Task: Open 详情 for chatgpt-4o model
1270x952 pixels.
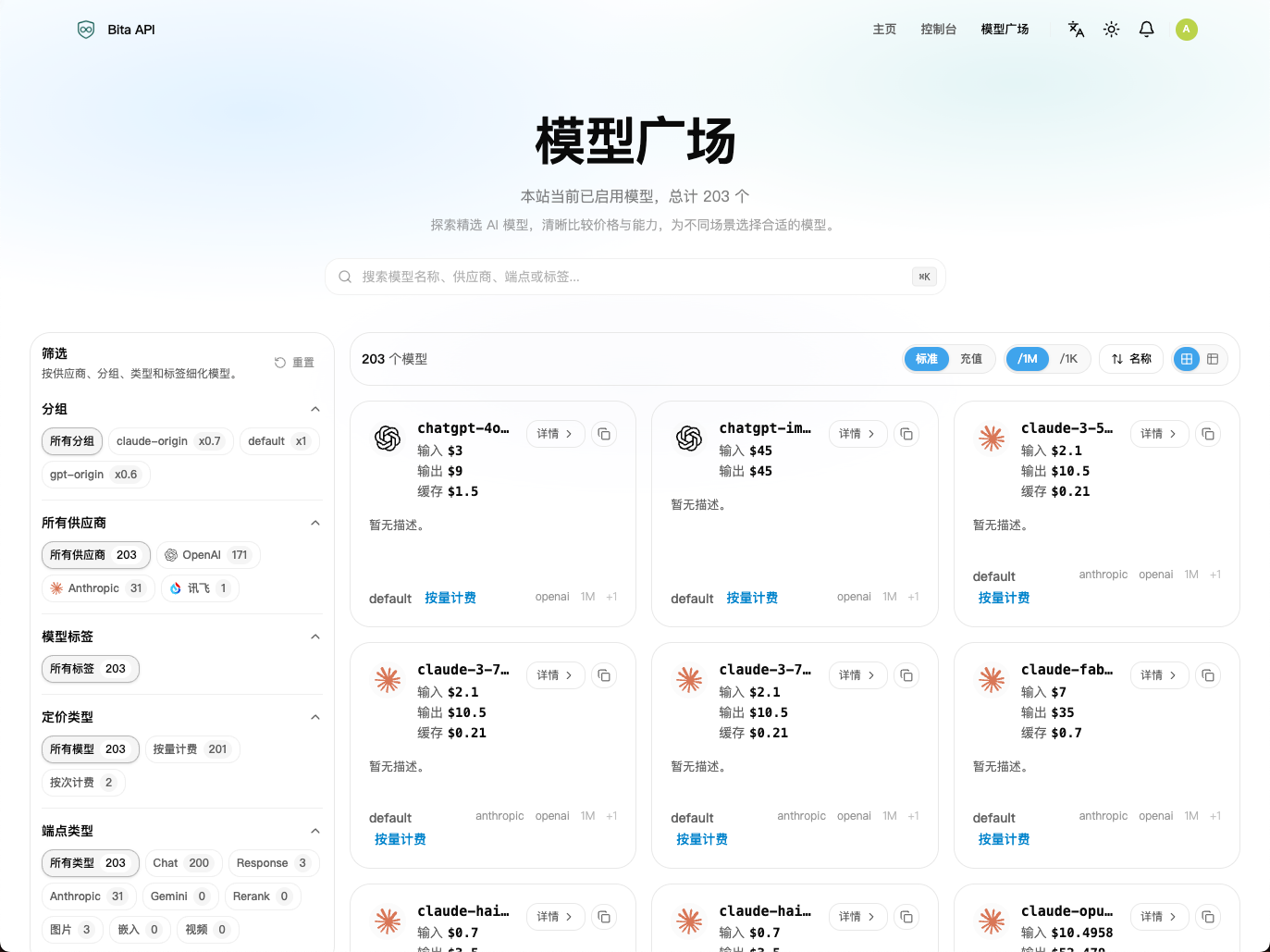Action: (x=556, y=434)
